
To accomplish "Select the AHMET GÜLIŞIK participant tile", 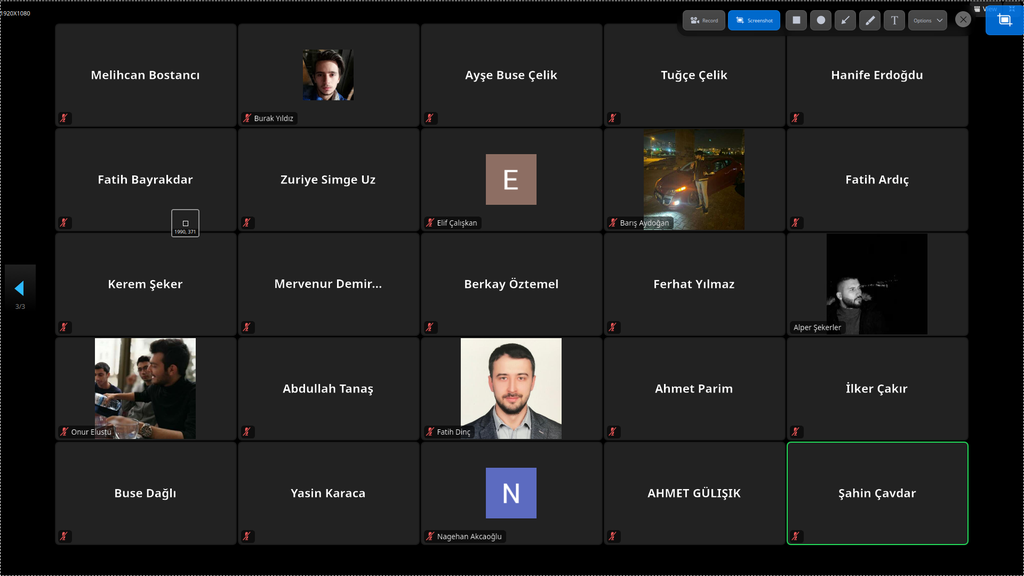I will (694, 493).
